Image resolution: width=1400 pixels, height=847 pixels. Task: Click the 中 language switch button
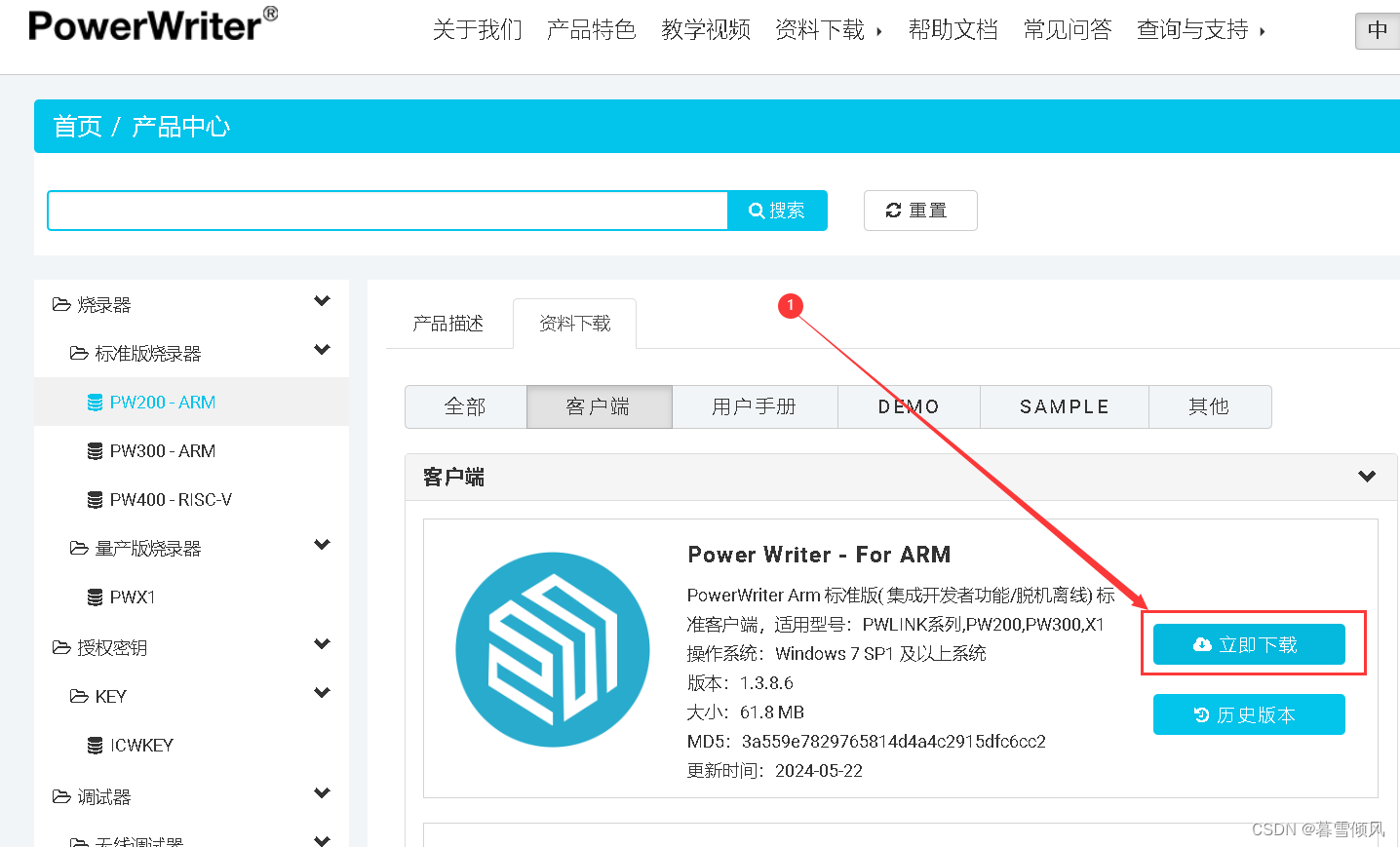point(1378,30)
